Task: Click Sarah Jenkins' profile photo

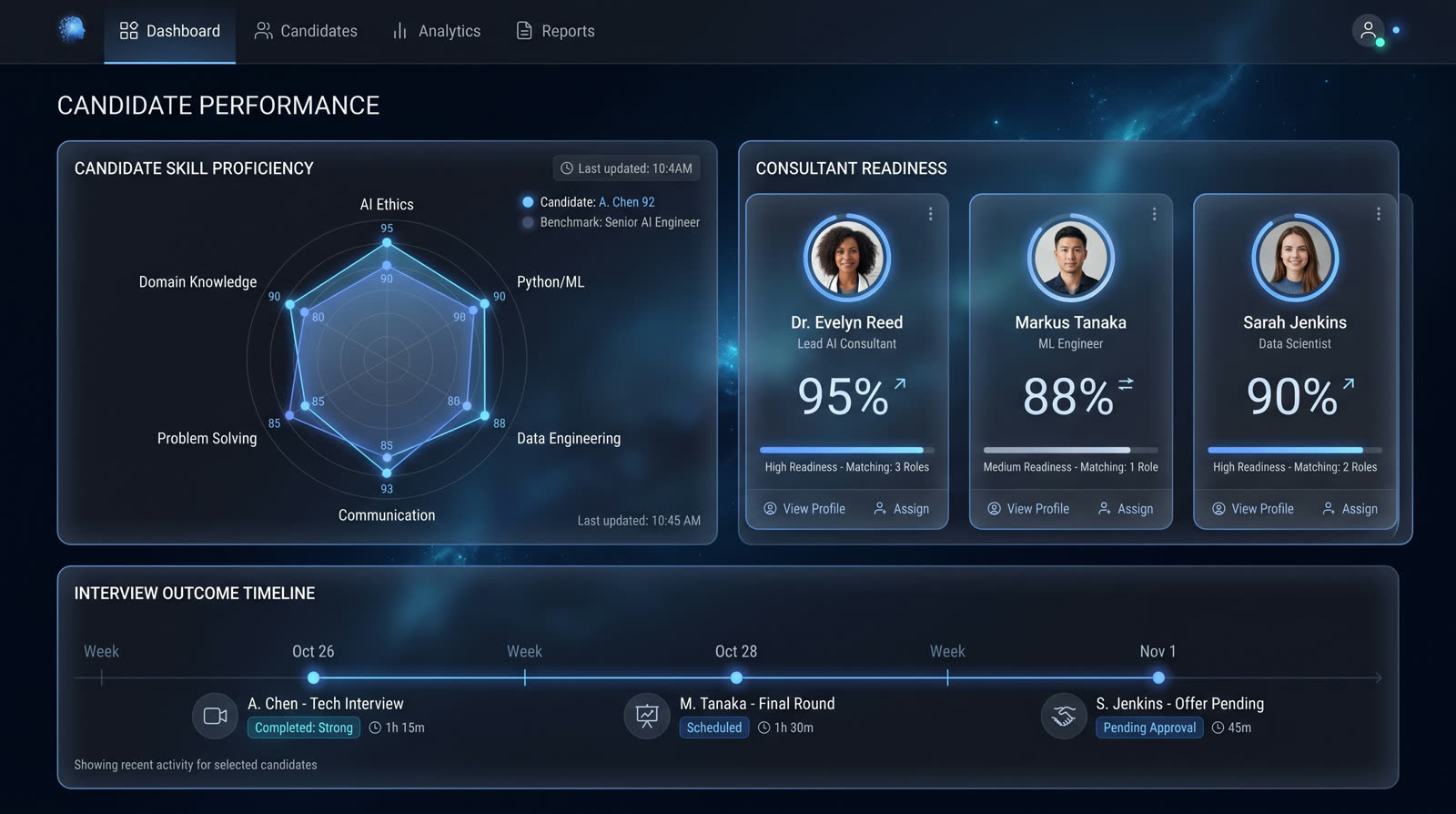Action: coord(1294,258)
